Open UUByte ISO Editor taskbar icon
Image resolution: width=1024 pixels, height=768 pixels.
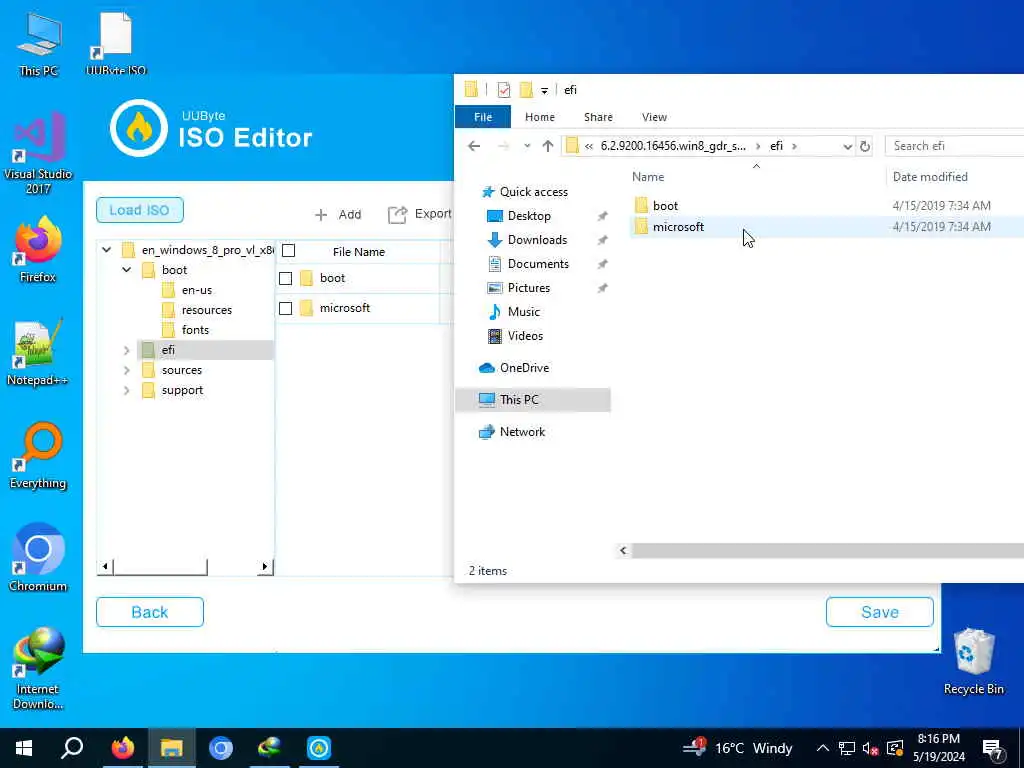[319, 748]
